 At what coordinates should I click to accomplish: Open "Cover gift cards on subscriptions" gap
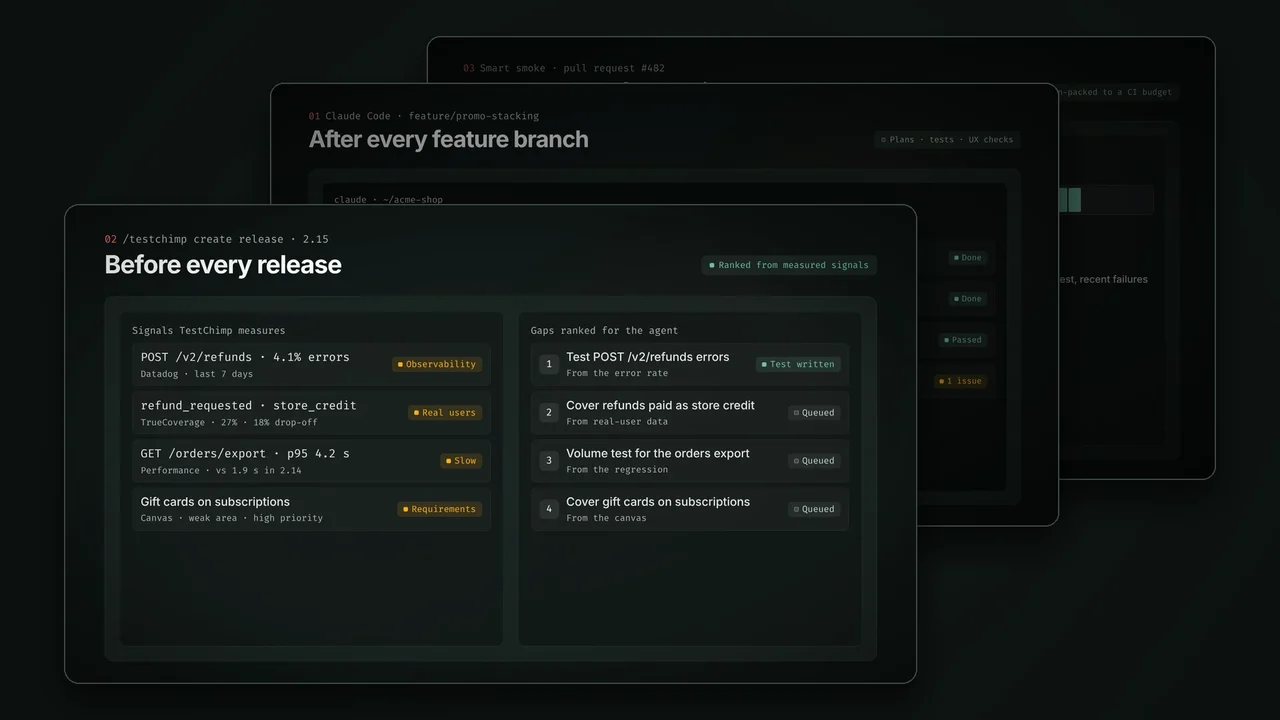(690, 509)
